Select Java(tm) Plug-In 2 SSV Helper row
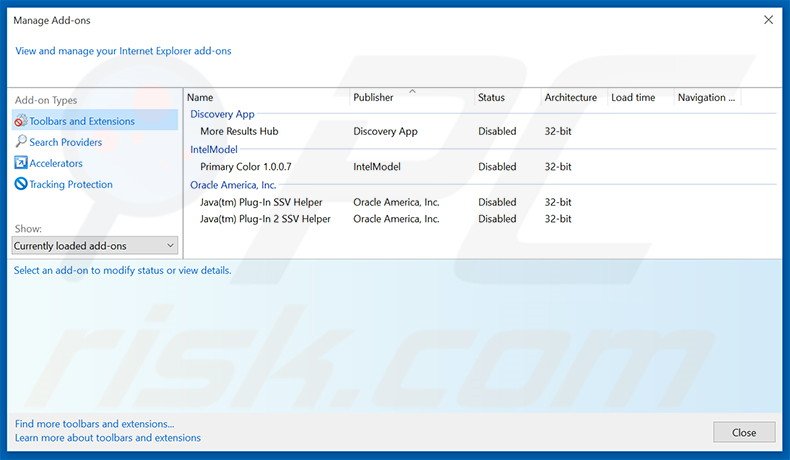The image size is (790, 460). click(265, 219)
